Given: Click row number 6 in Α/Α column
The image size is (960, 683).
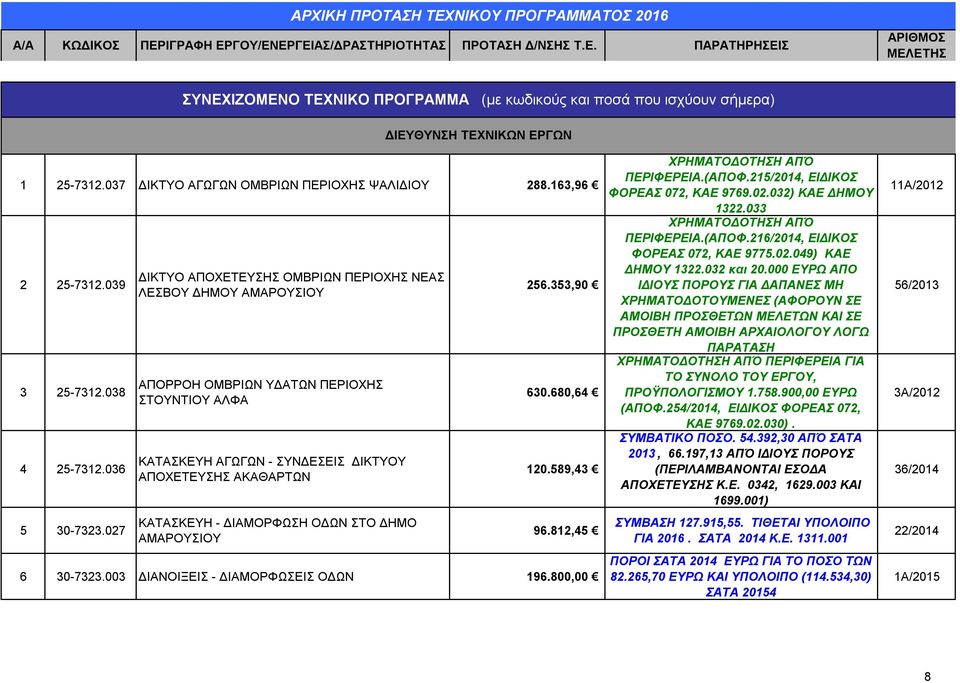Looking at the screenshot, I should (23, 577).
